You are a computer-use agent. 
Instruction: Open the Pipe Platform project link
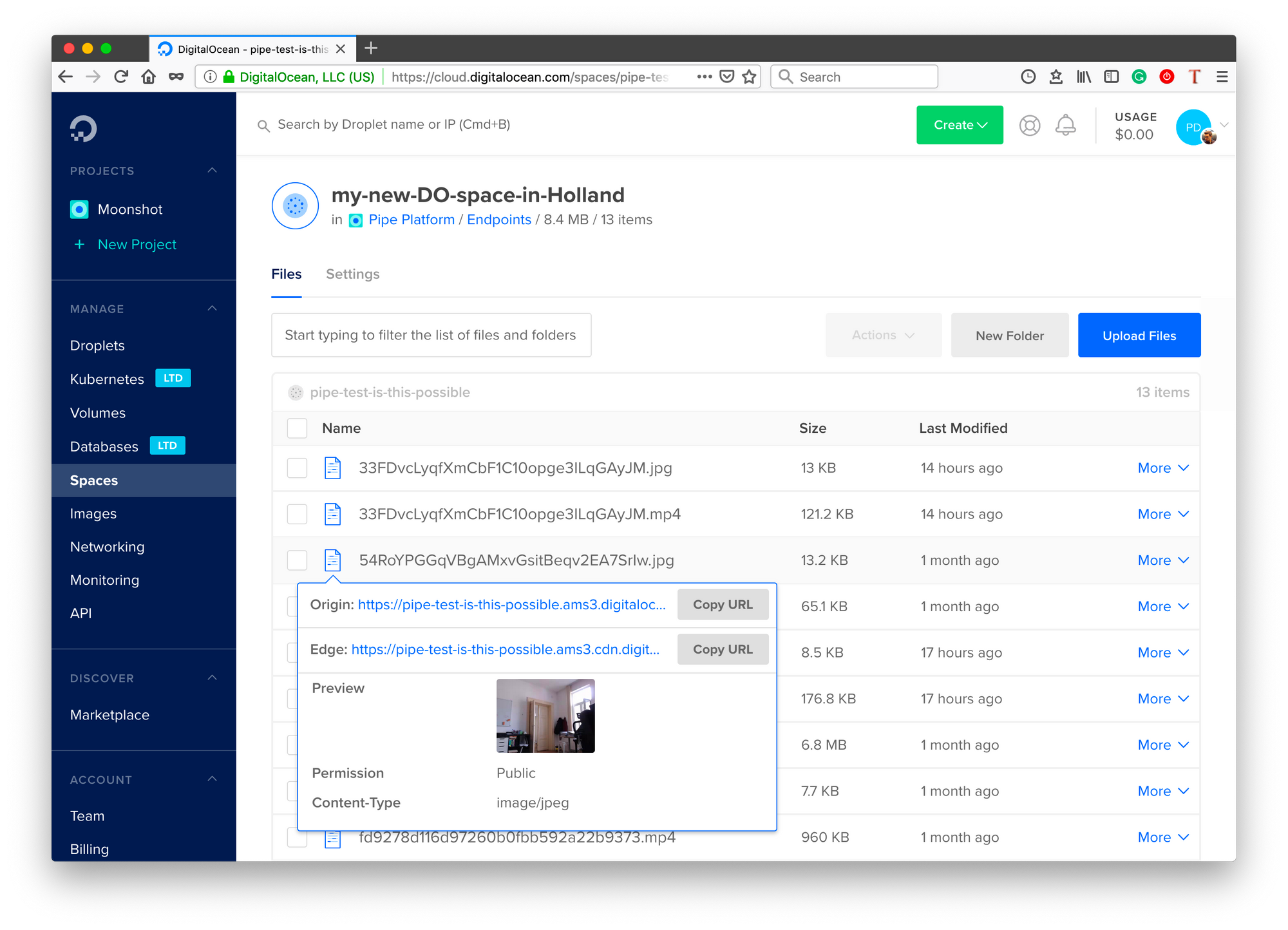click(x=412, y=220)
